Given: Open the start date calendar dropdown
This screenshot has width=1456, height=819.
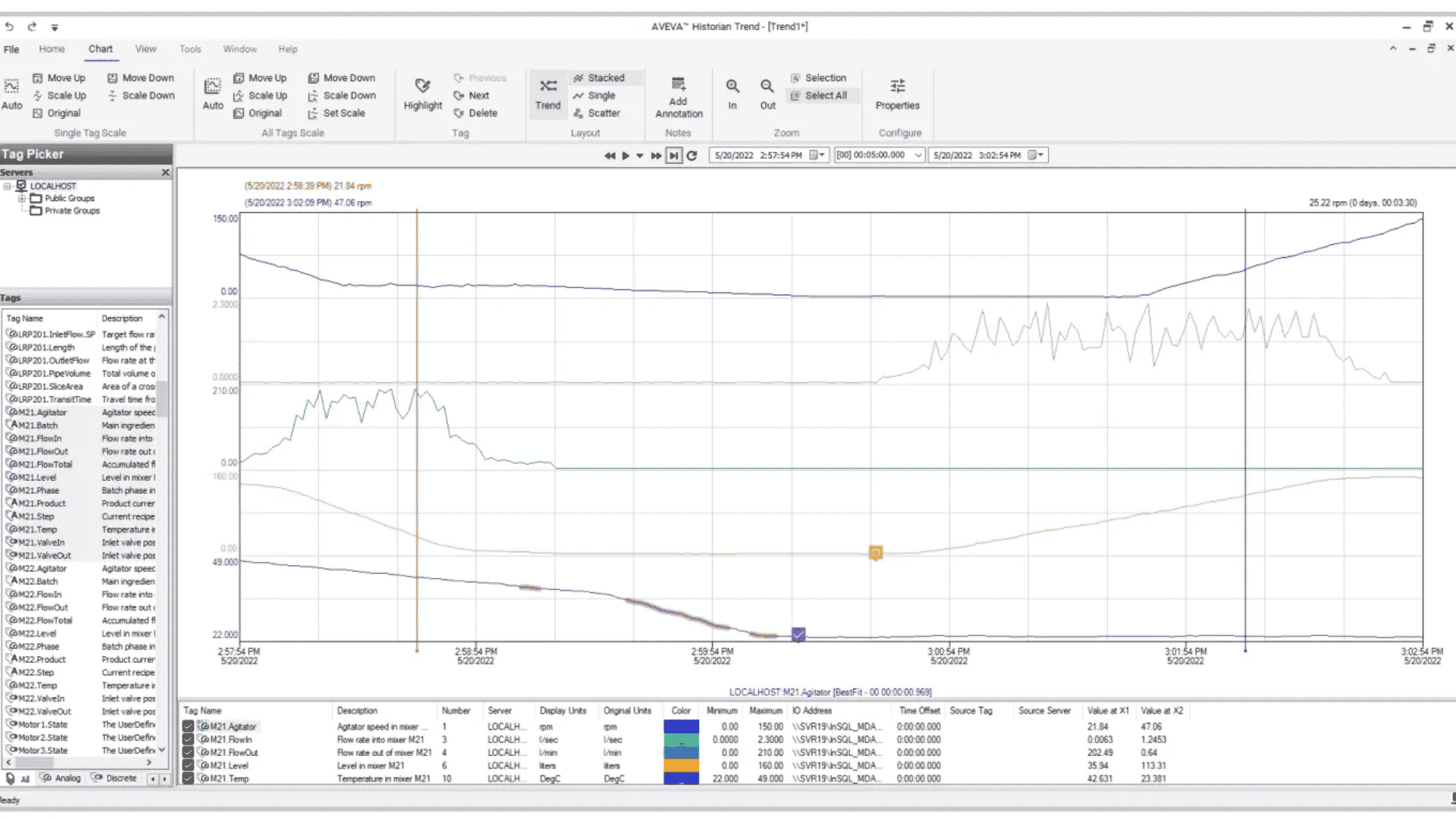Looking at the screenshot, I should [817, 155].
